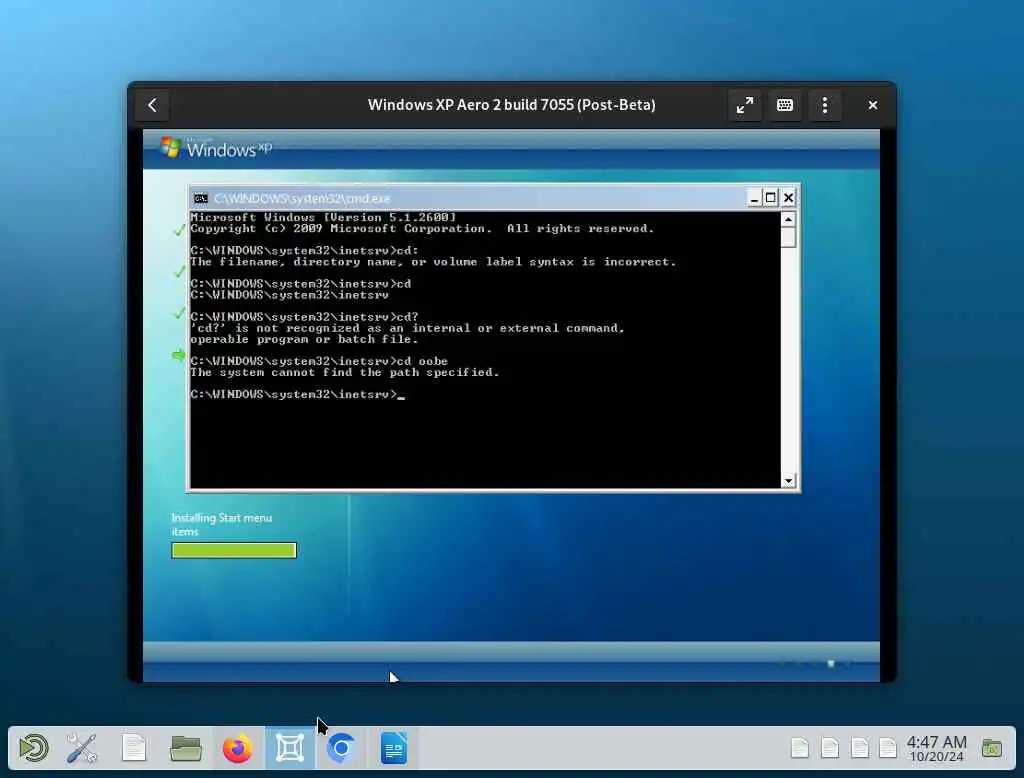This screenshot has width=1024, height=778.
Task: Click the green folder icon after the clock
Action: pos(991,748)
